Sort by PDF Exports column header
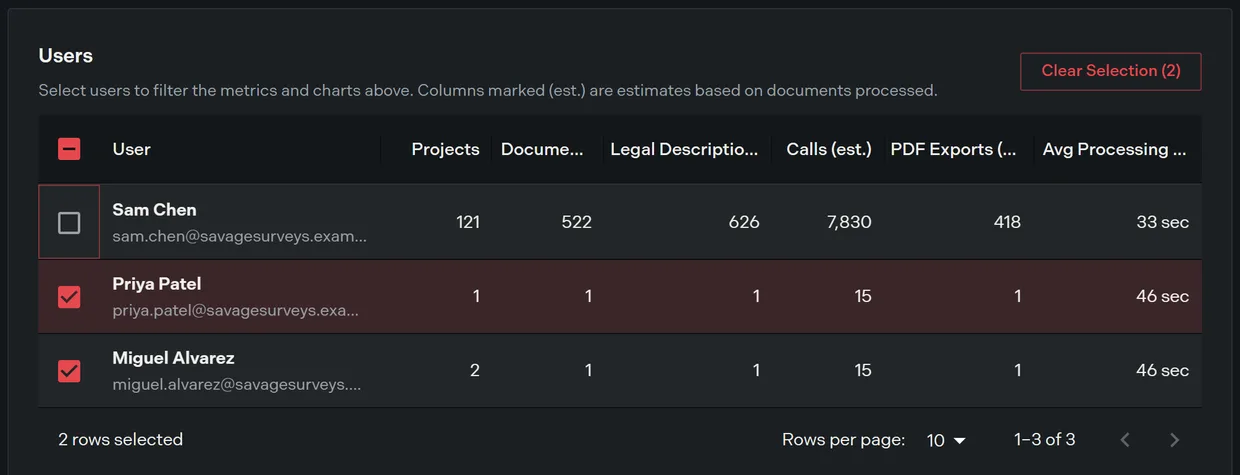1240x475 pixels. coord(954,149)
